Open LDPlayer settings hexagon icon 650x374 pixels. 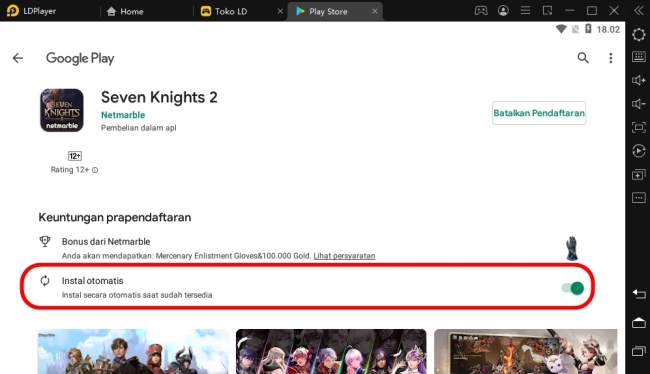coord(638,34)
